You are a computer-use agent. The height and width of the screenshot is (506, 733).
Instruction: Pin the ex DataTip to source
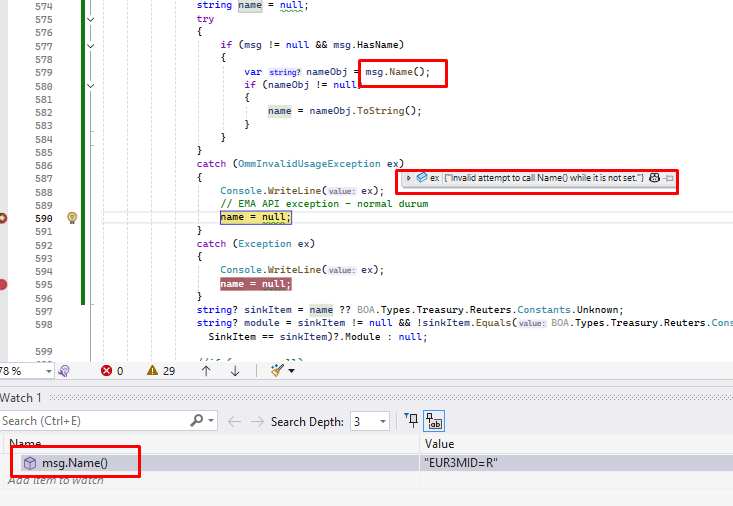tap(669, 178)
